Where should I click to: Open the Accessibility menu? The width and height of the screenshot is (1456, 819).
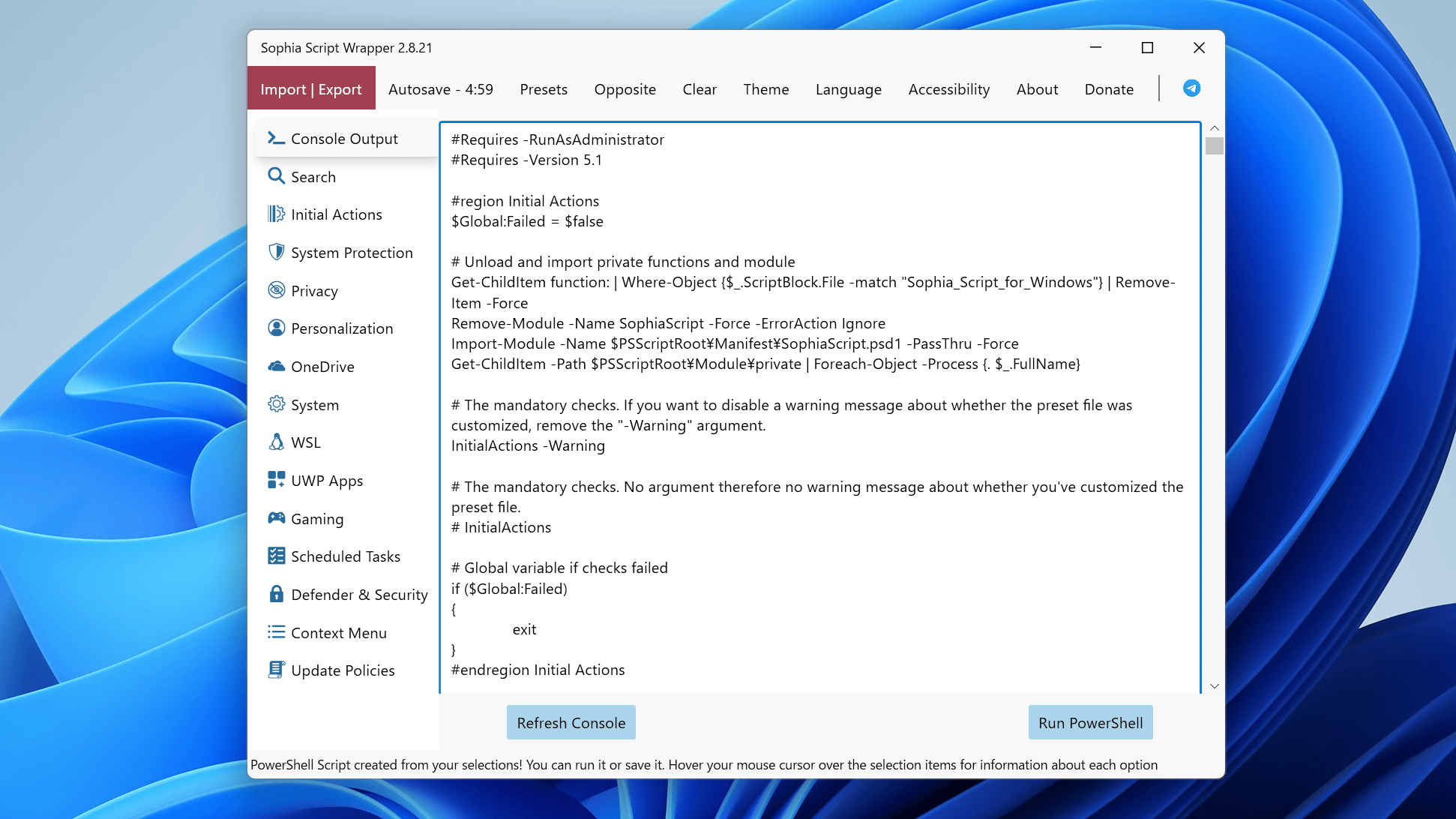coord(948,89)
